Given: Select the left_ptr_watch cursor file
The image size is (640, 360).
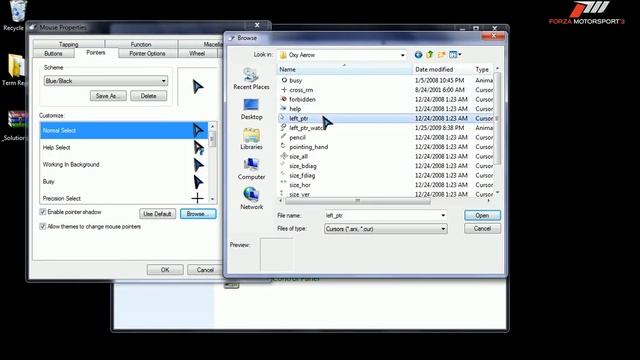Looking at the screenshot, I should [306, 128].
